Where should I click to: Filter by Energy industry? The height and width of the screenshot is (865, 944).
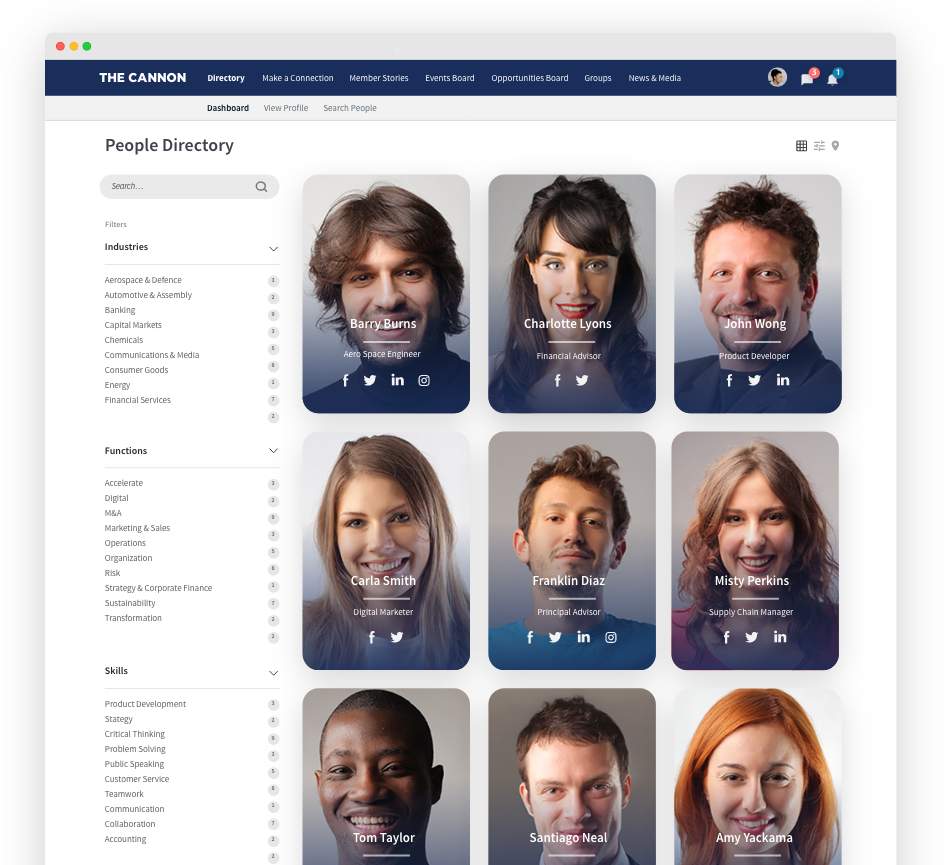117,385
